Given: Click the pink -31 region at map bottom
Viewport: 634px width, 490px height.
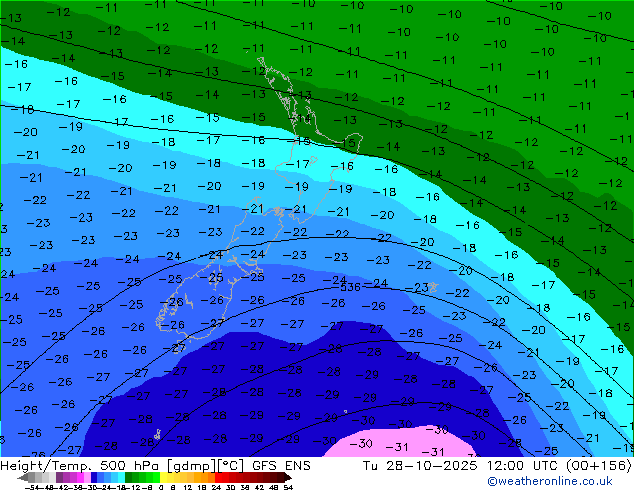Looking at the screenshot, I should 398,443.
